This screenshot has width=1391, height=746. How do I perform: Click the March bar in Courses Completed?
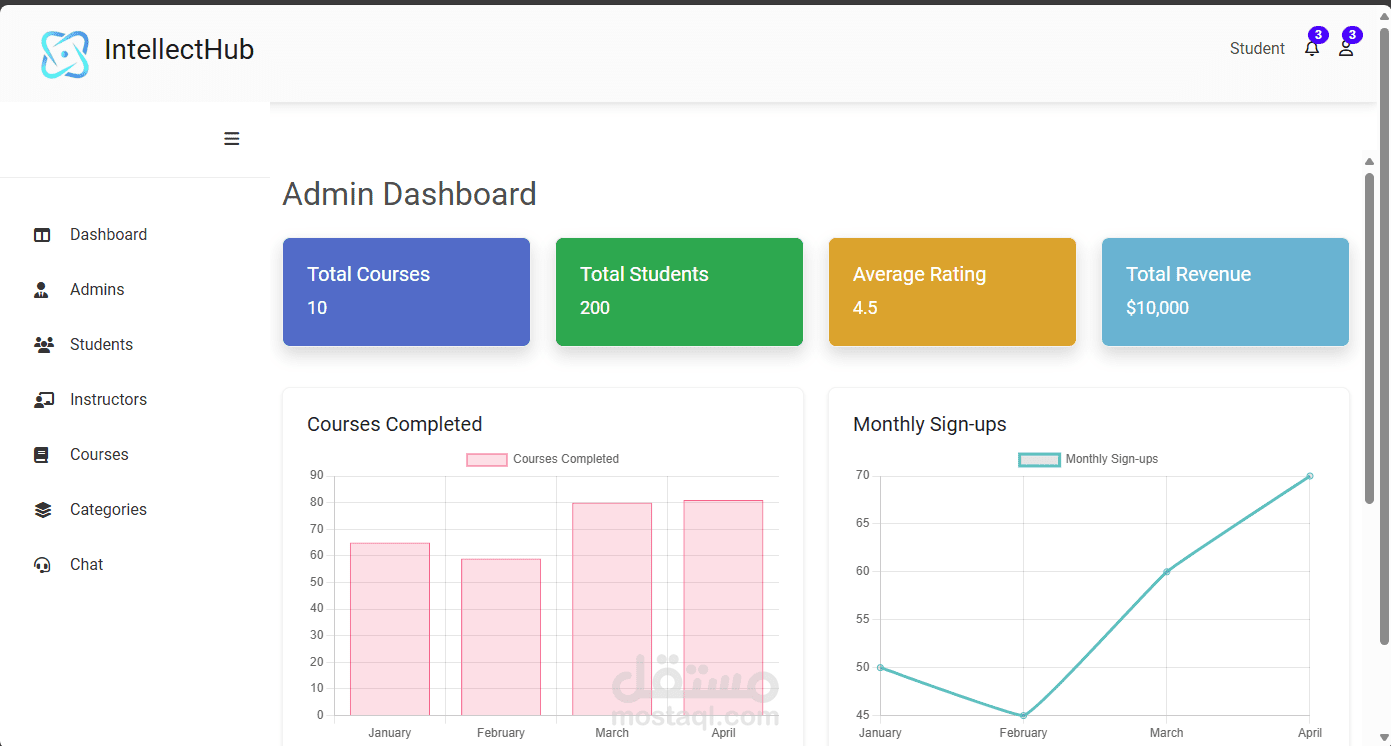612,609
